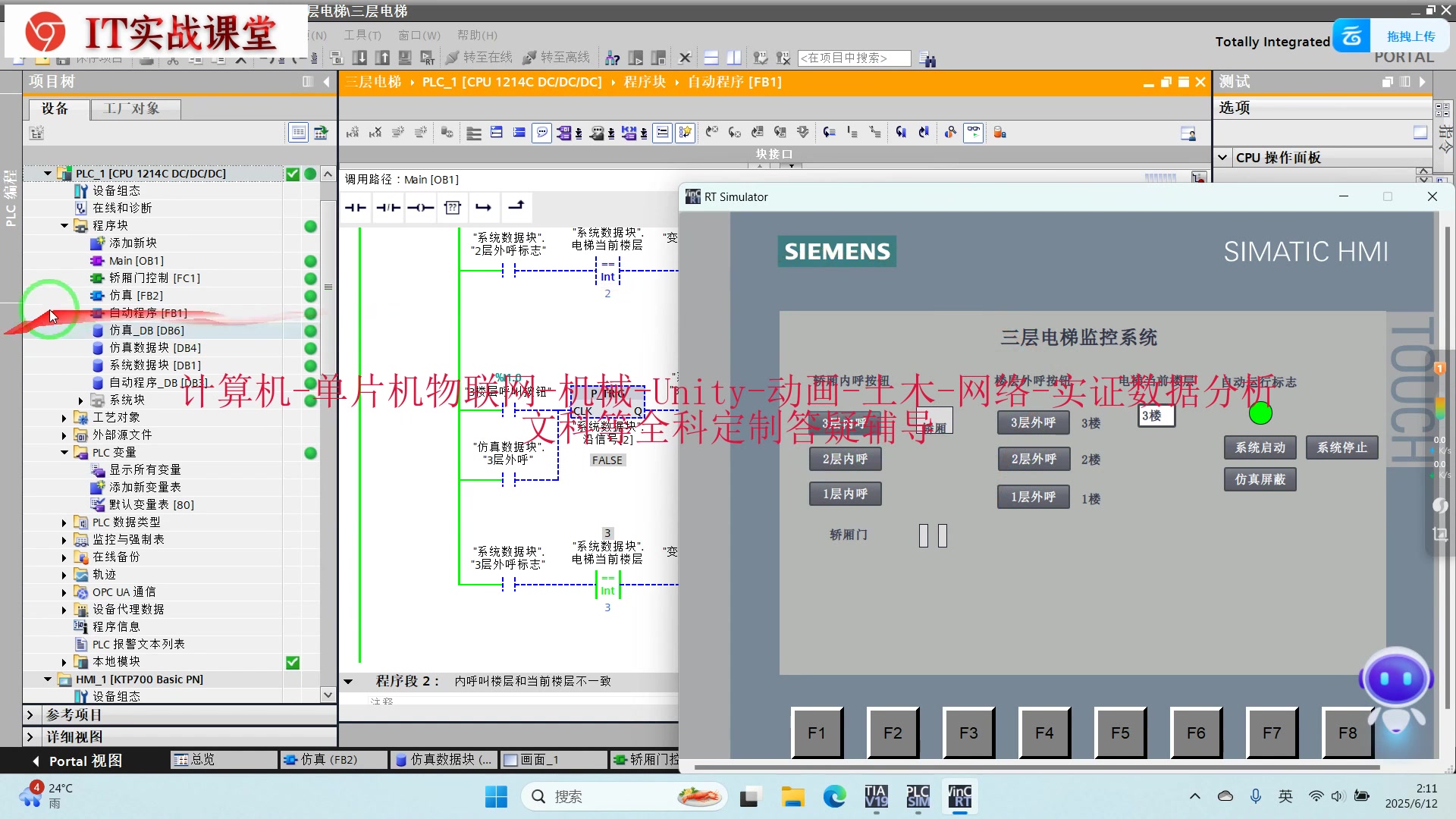Delete network icon in the editor toolbar
This screenshot has width=1456, height=819.
375,133
